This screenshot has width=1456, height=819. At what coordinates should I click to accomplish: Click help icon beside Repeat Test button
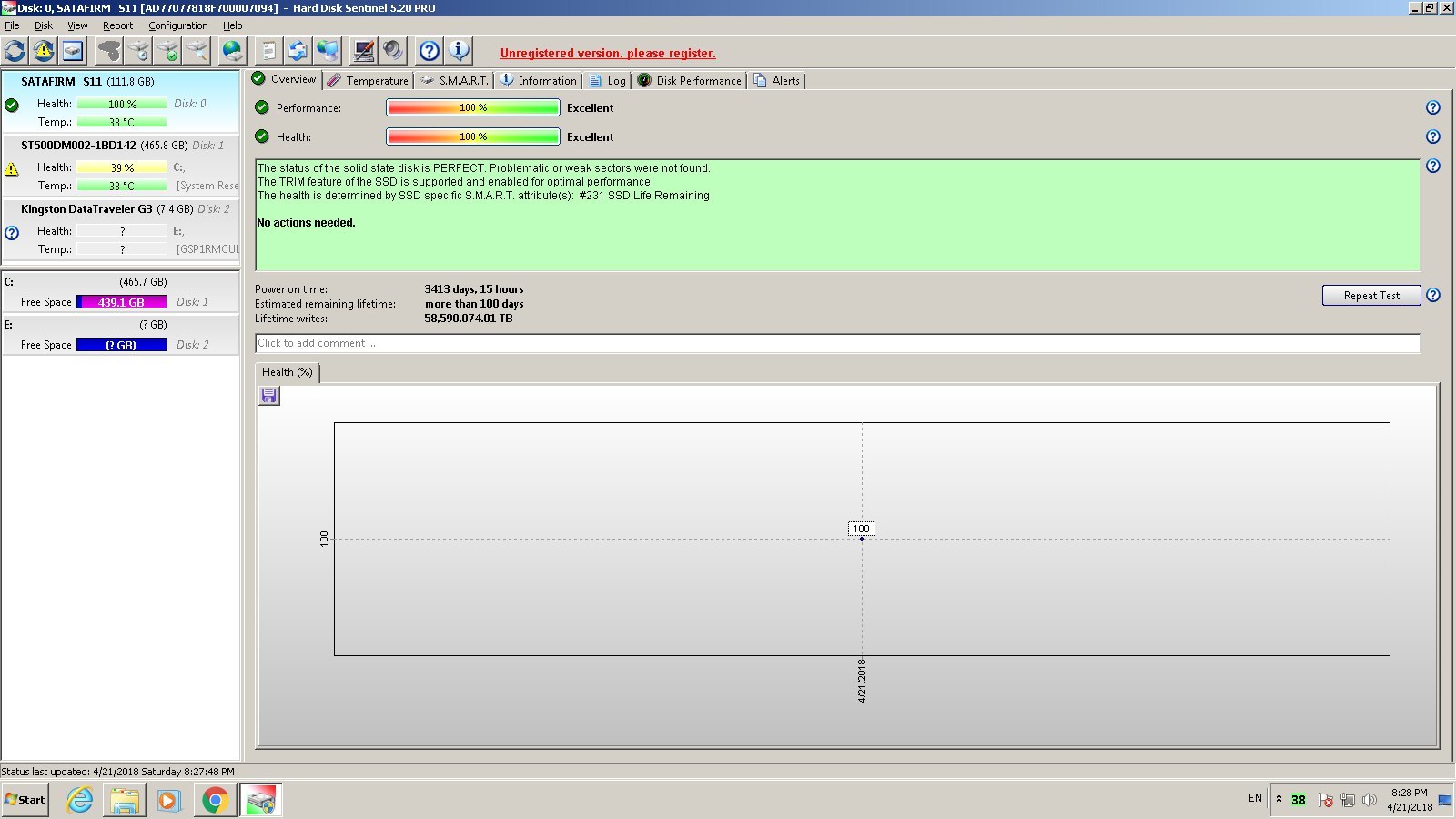tap(1433, 295)
